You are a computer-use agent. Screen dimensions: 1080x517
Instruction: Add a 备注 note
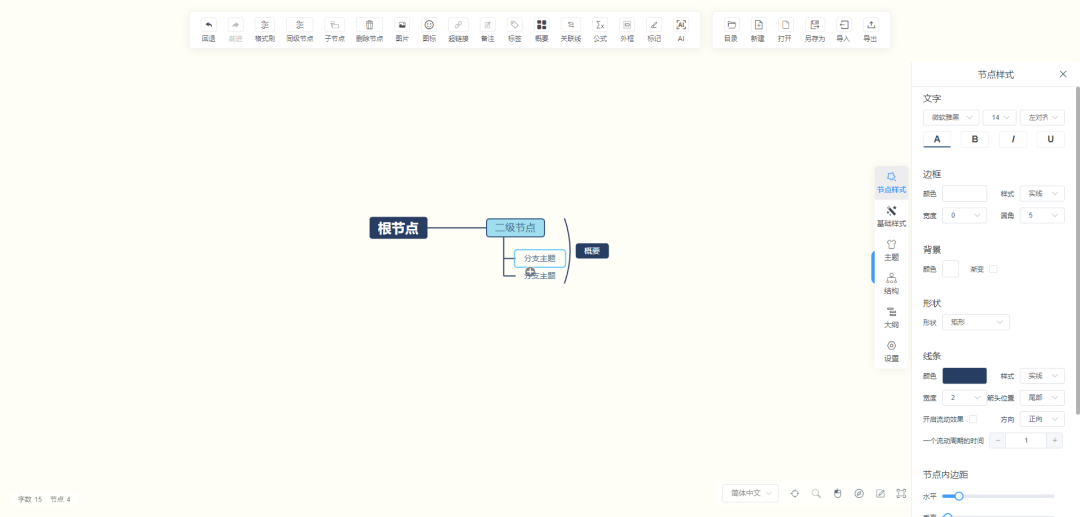click(488, 25)
